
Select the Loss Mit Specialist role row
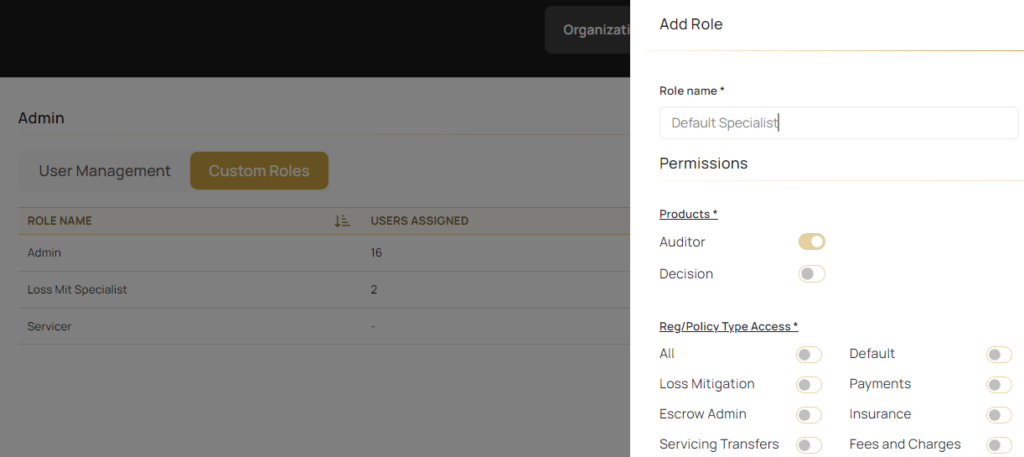77,289
